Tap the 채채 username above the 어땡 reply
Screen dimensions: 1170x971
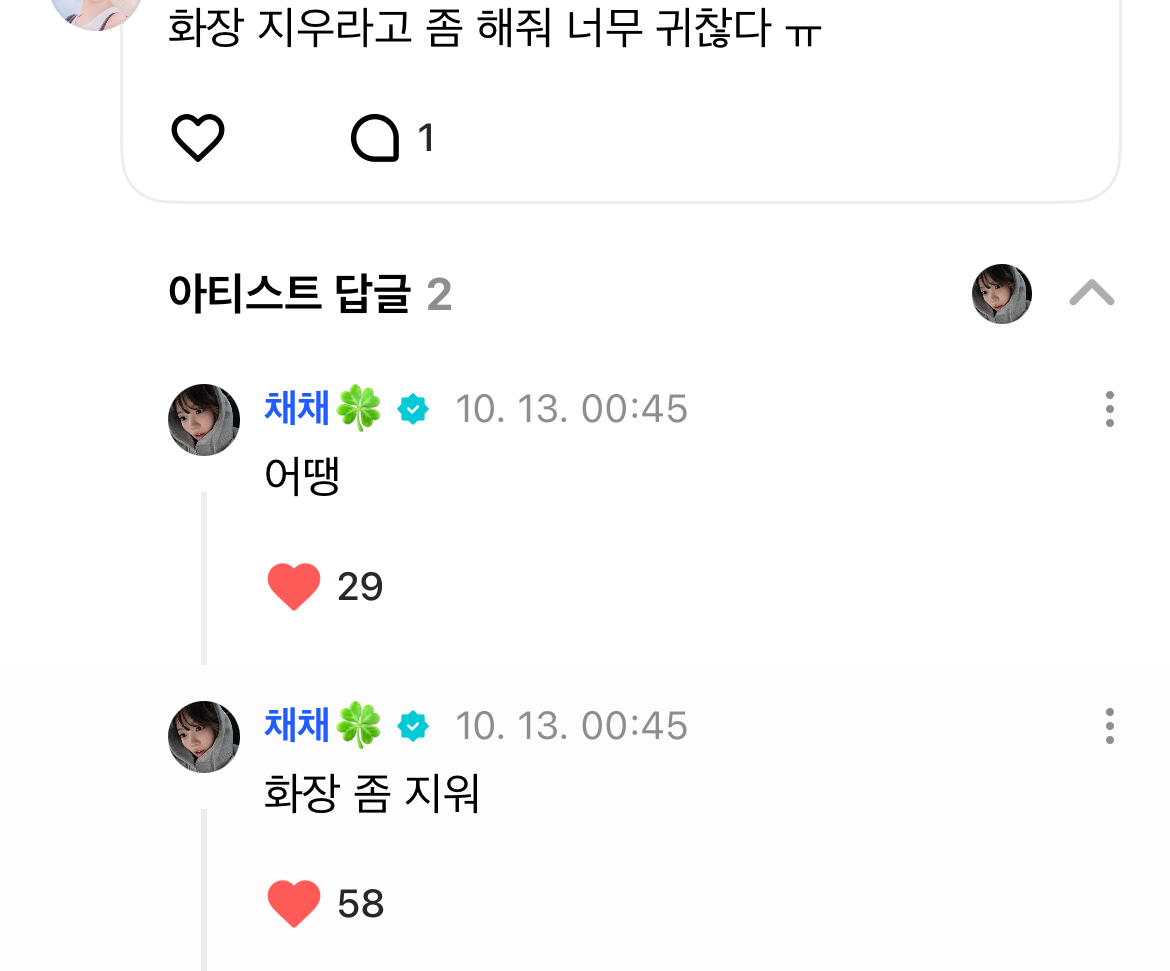pos(297,409)
